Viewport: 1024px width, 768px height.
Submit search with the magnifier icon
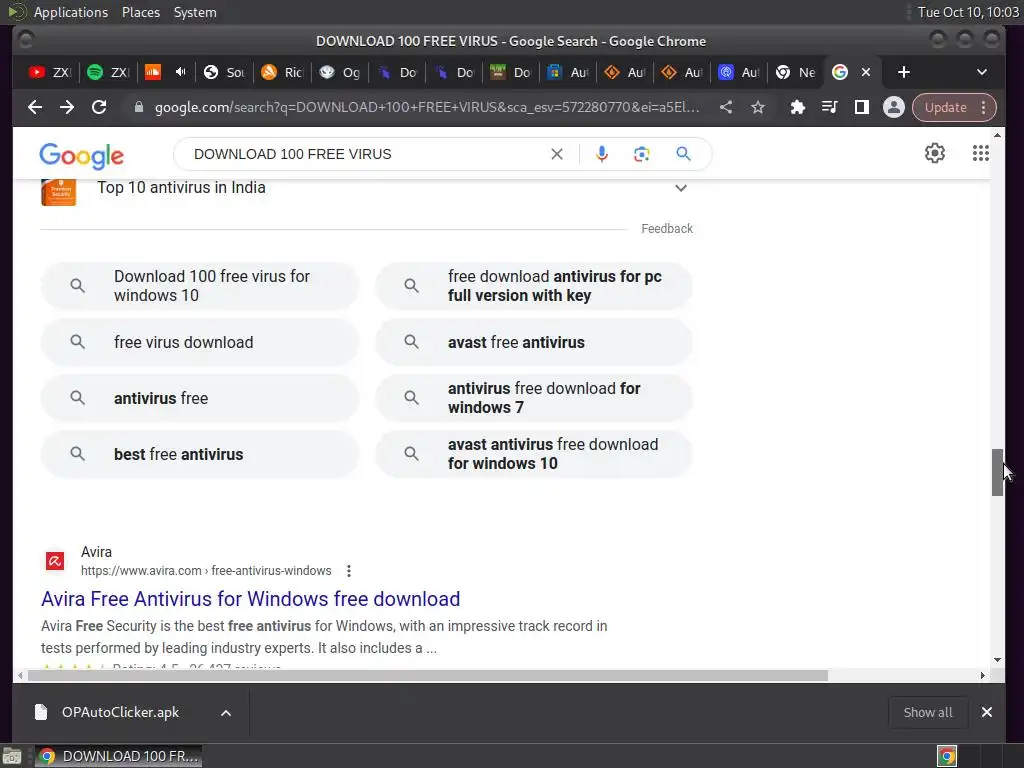[683, 154]
